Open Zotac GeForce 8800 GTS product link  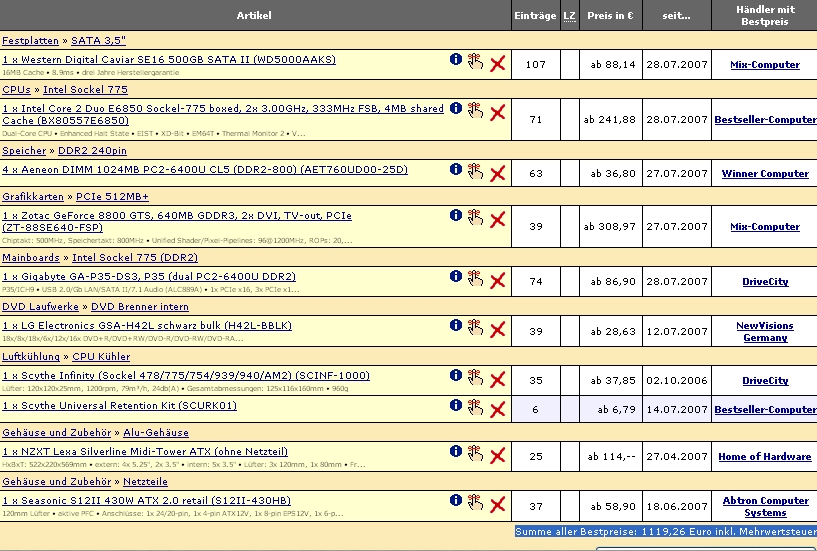click(x=177, y=222)
